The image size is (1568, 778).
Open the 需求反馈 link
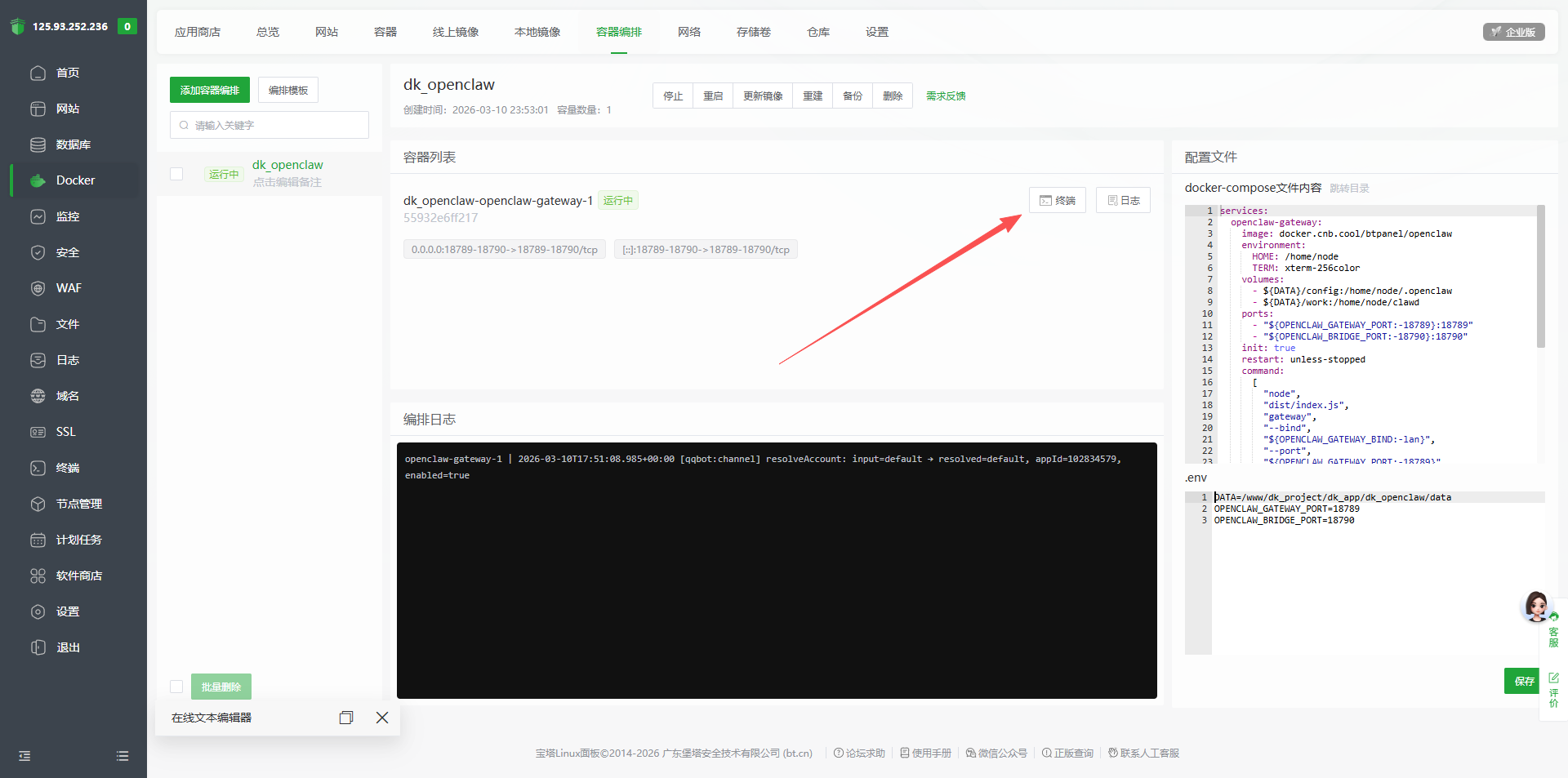[946, 96]
